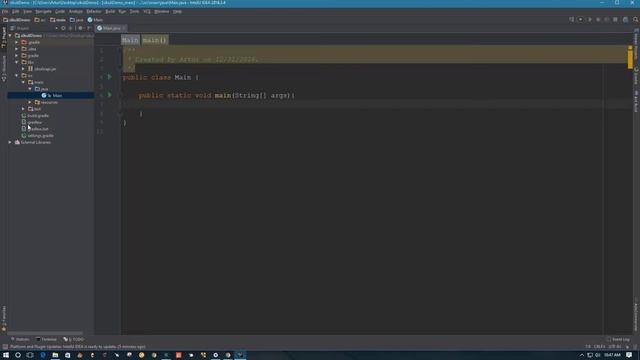Expand External Libraries node
The height and width of the screenshot is (360, 640).
(10, 142)
